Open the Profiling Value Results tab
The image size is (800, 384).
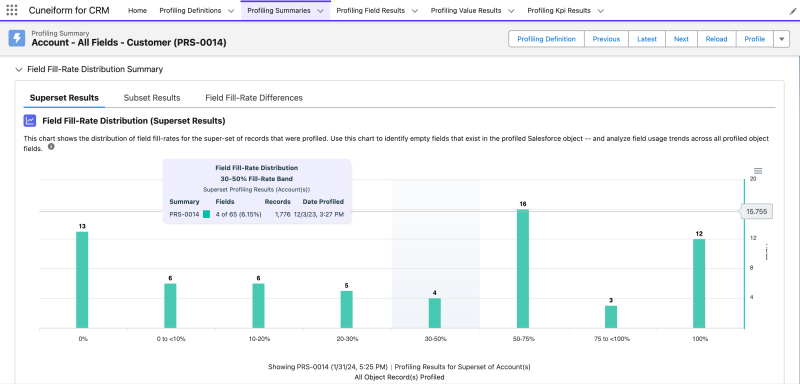pos(466,10)
